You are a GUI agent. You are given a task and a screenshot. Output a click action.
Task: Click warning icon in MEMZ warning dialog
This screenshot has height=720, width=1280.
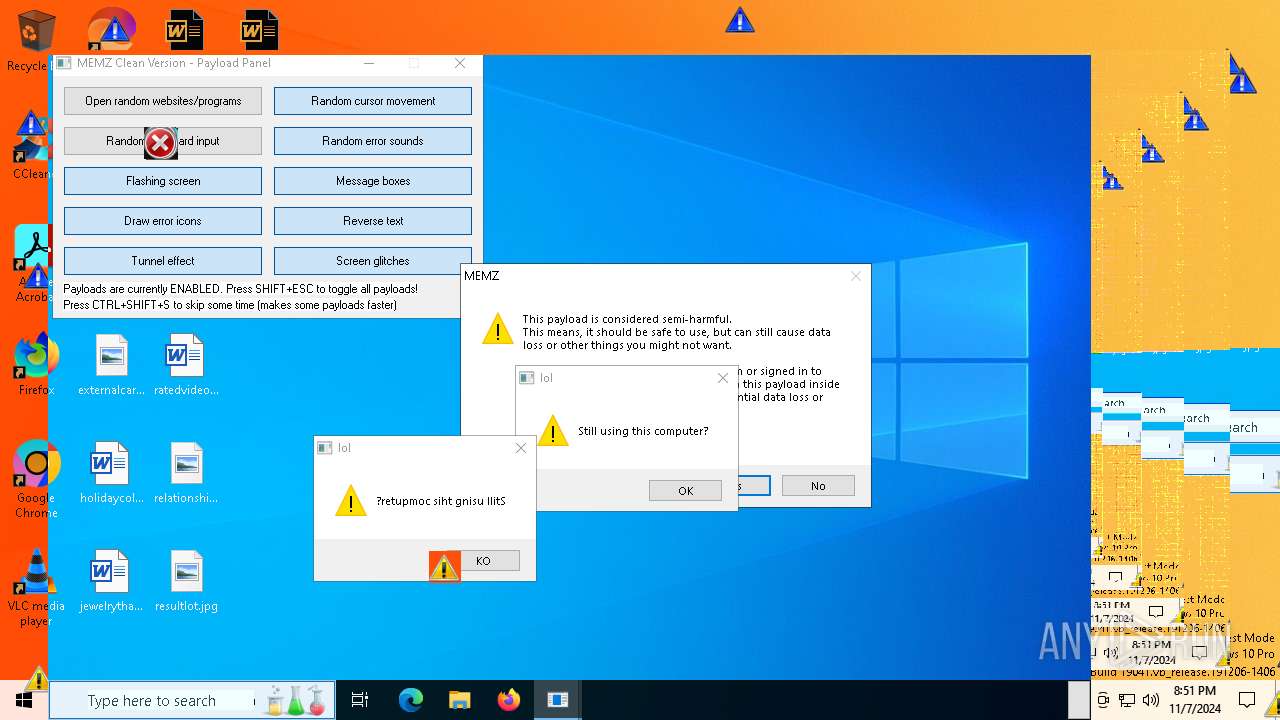click(498, 329)
